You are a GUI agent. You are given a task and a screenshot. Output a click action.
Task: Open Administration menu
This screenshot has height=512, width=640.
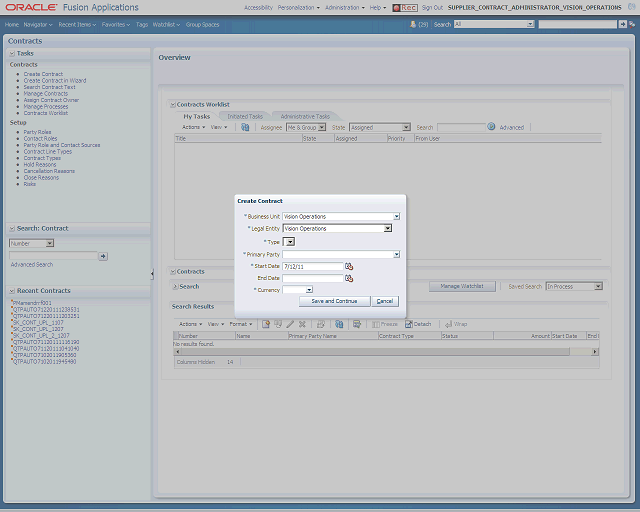[x=345, y=8]
